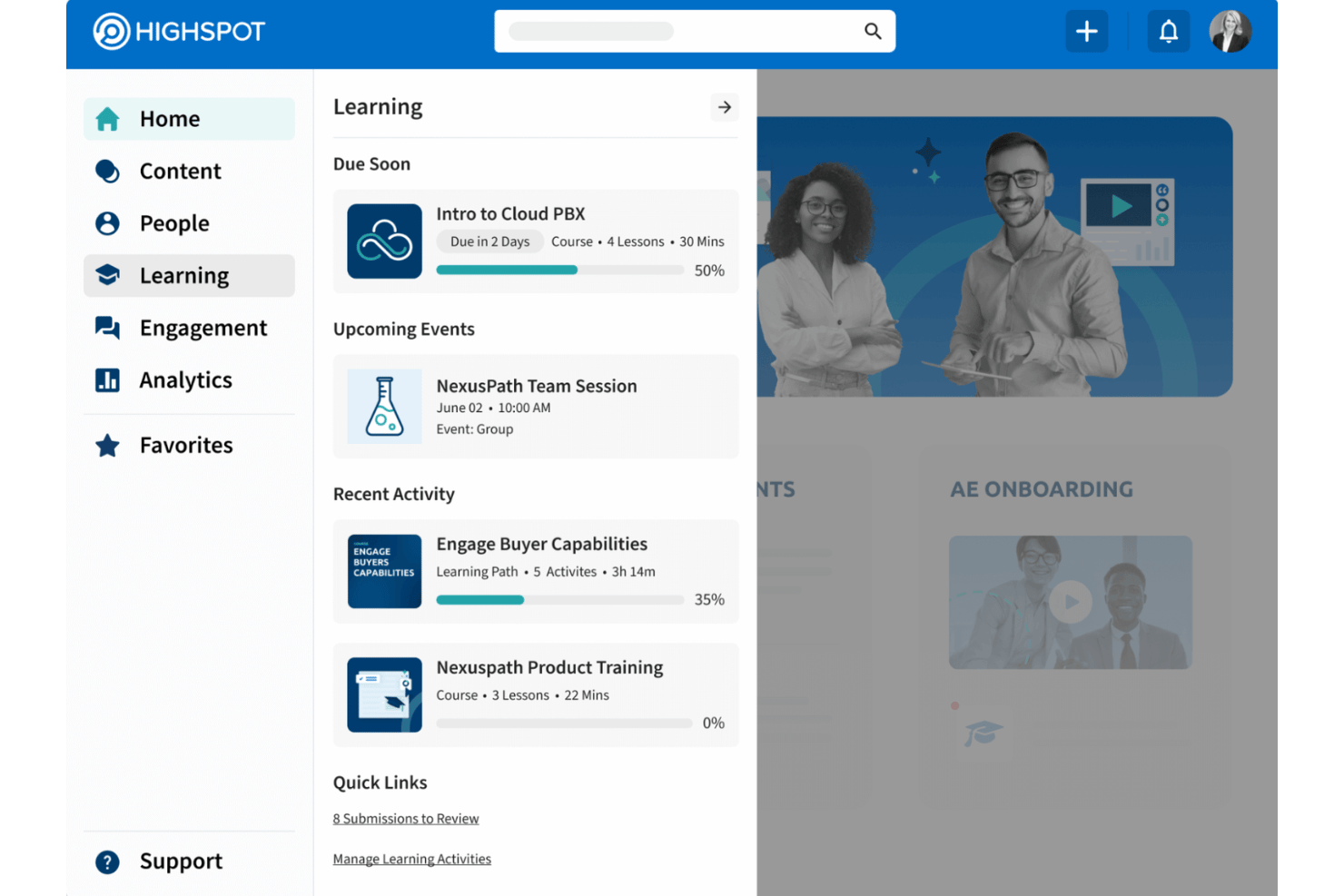Click Engage Buyers Capabilities thumbnail

click(384, 571)
